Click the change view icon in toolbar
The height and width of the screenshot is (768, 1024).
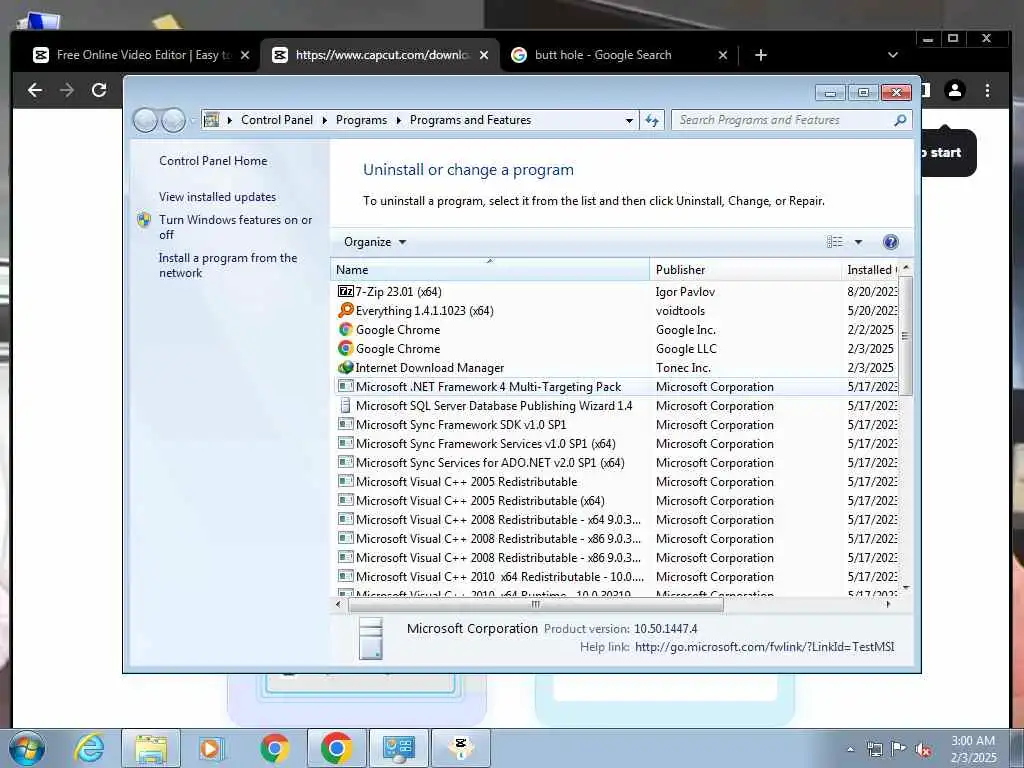coord(835,242)
